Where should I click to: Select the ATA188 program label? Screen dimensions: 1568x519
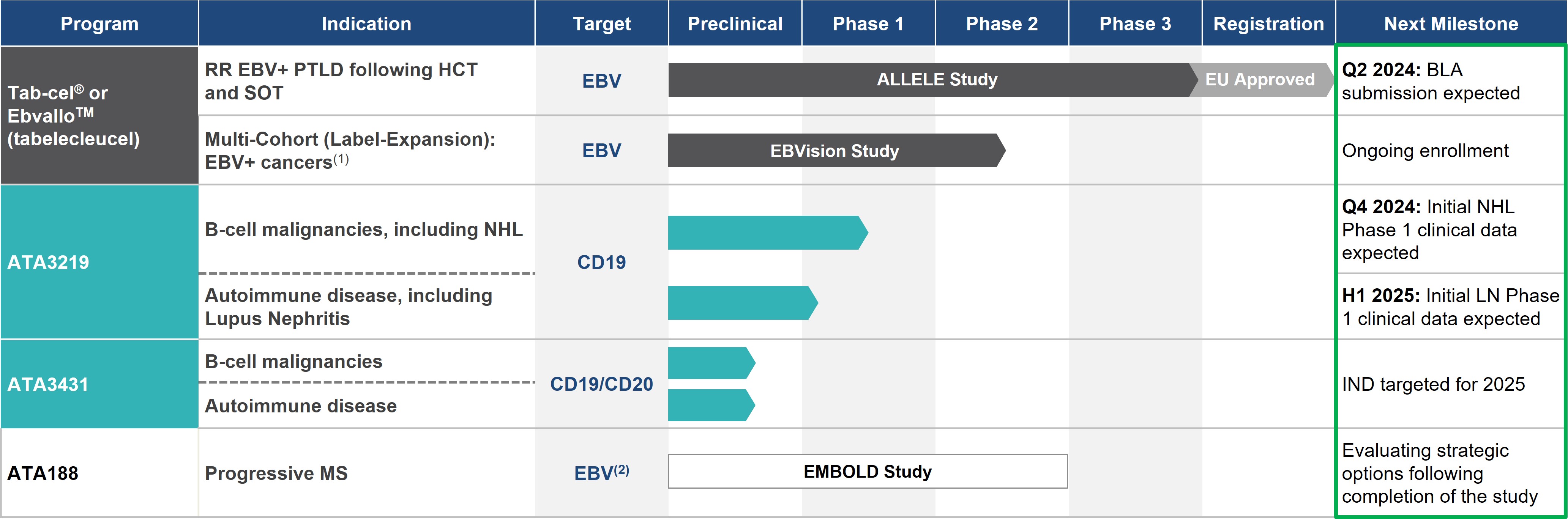pos(43,473)
